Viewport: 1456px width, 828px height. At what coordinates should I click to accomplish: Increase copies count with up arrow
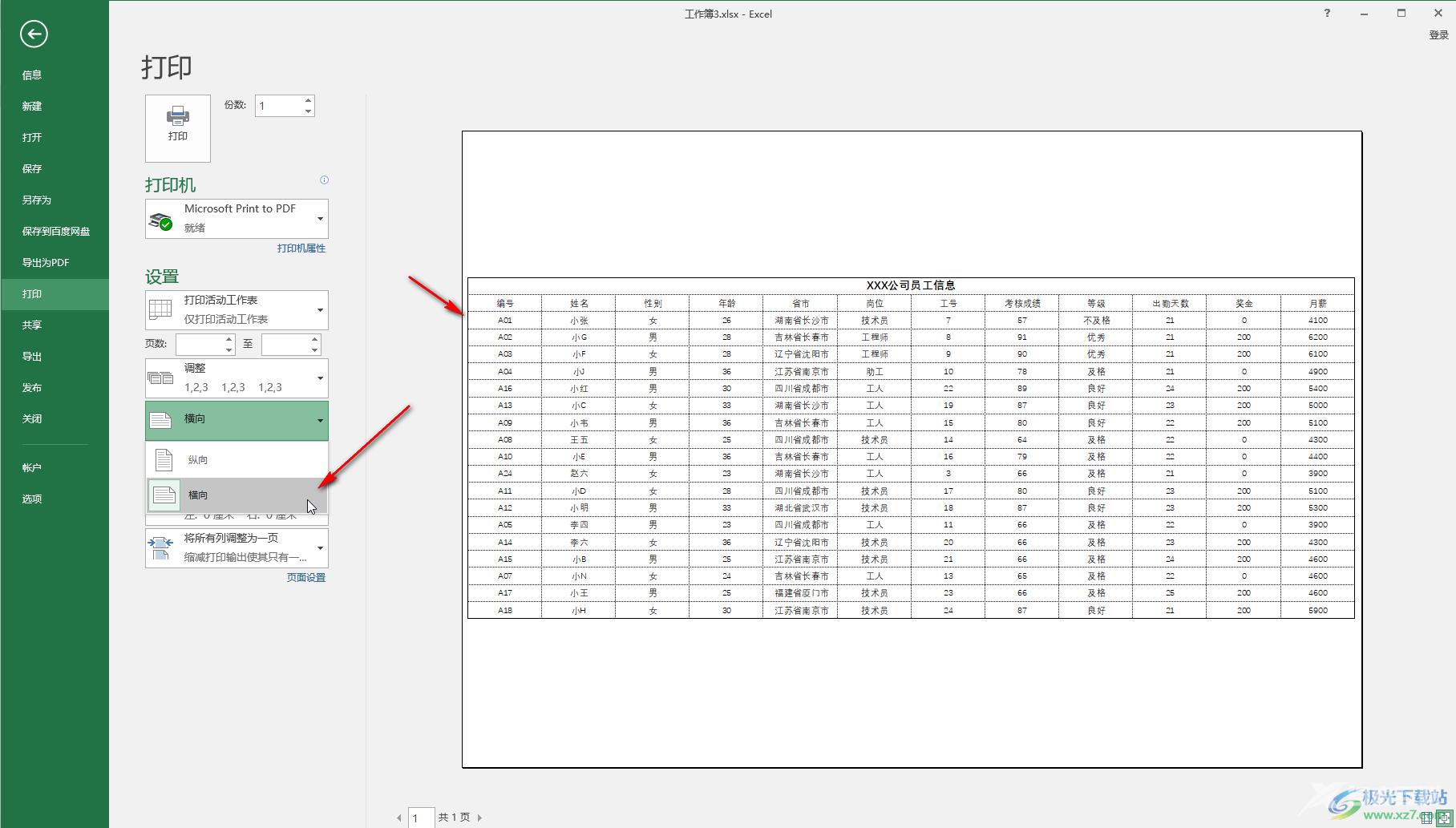pyautogui.click(x=308, y=101)
